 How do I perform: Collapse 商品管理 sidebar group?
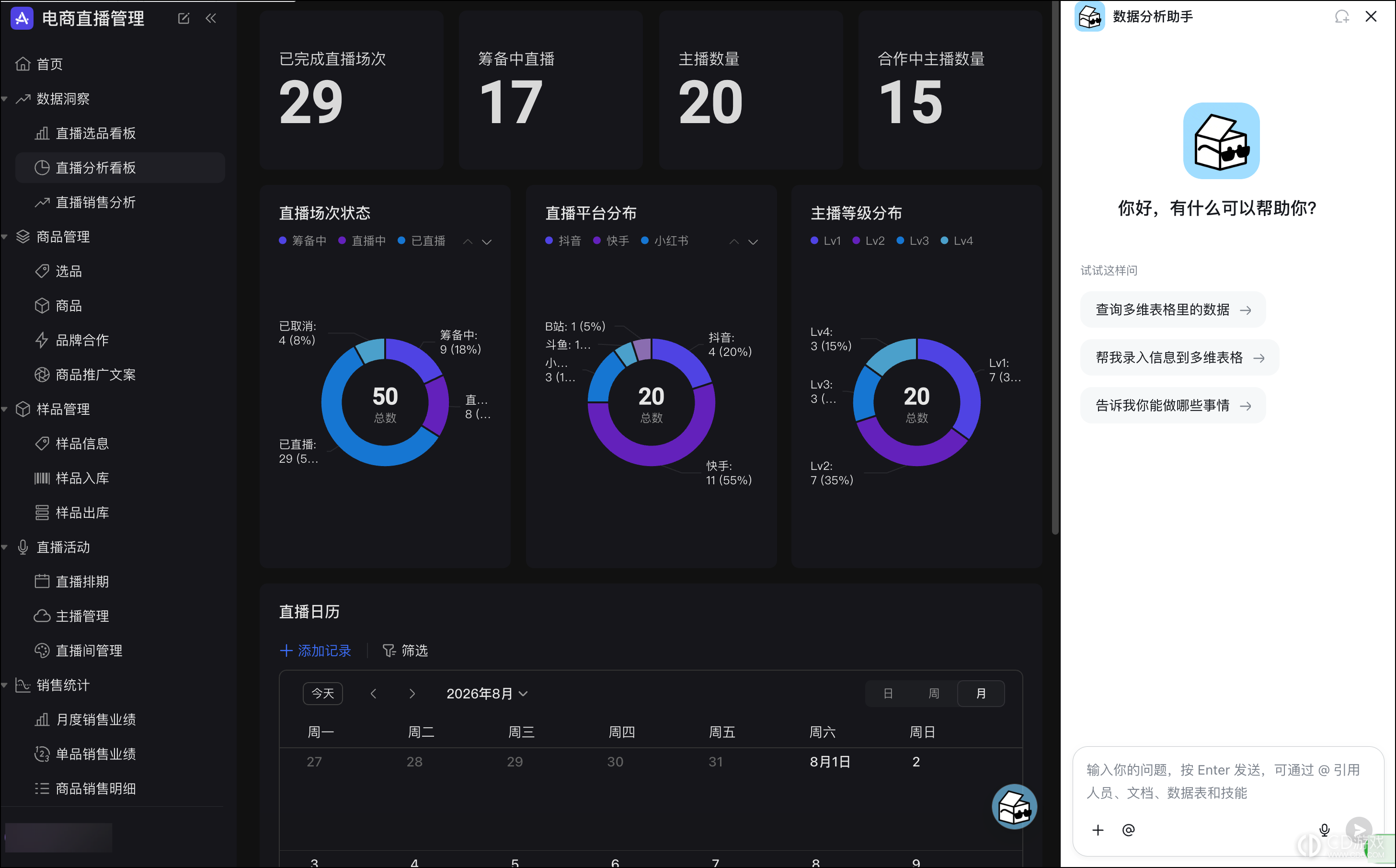point(5,237)
